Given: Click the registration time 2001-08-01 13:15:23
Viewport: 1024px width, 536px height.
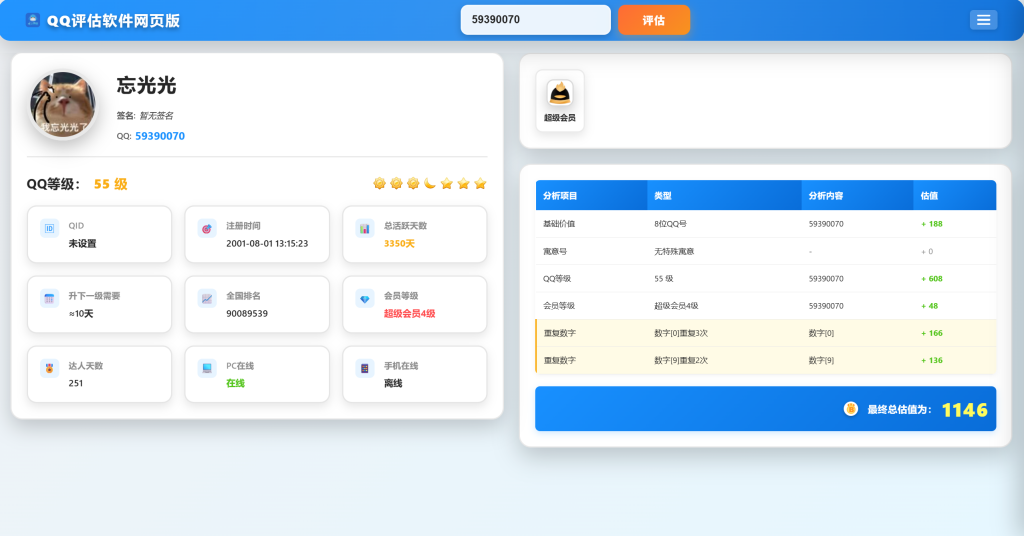Looking at the screenshot, I should 267,244.
